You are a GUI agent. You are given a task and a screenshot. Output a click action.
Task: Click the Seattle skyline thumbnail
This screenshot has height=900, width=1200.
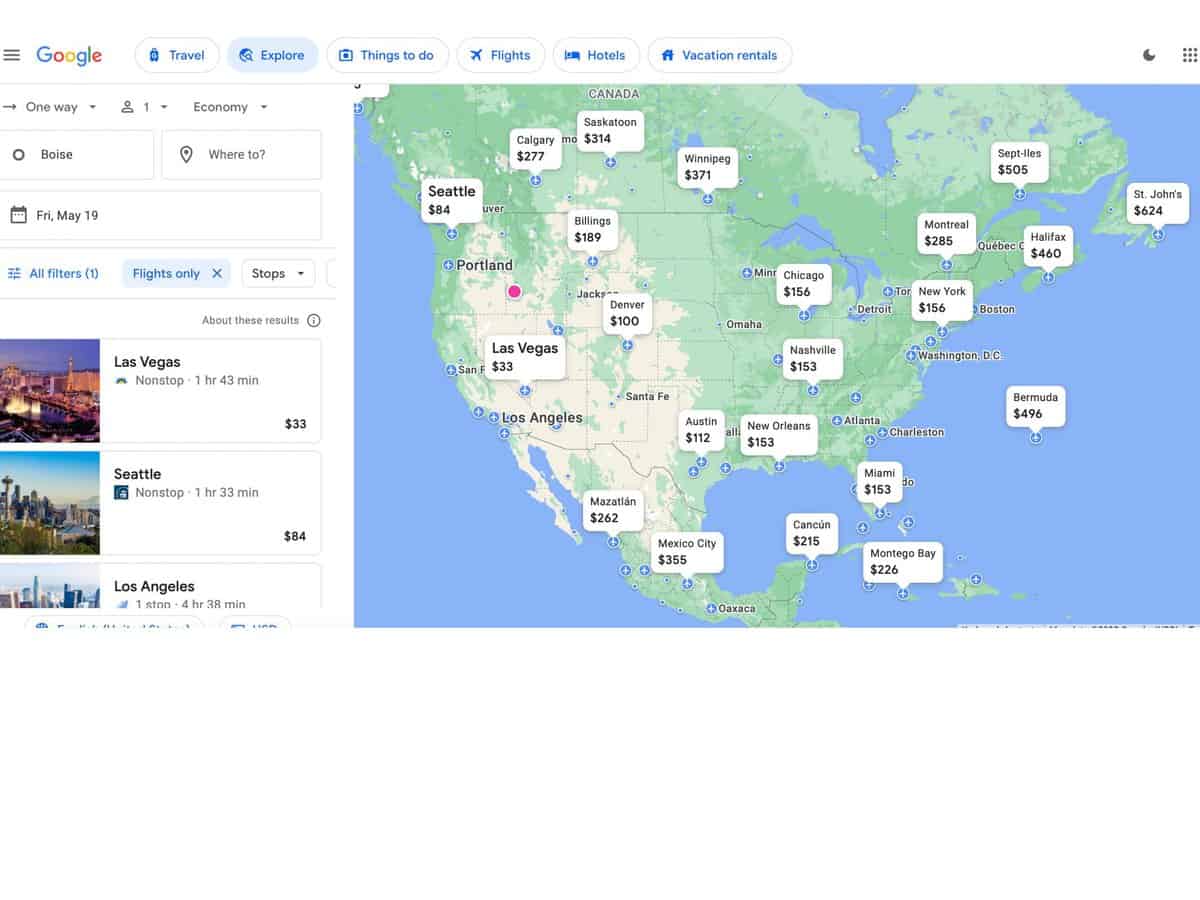tap(50, 502)
